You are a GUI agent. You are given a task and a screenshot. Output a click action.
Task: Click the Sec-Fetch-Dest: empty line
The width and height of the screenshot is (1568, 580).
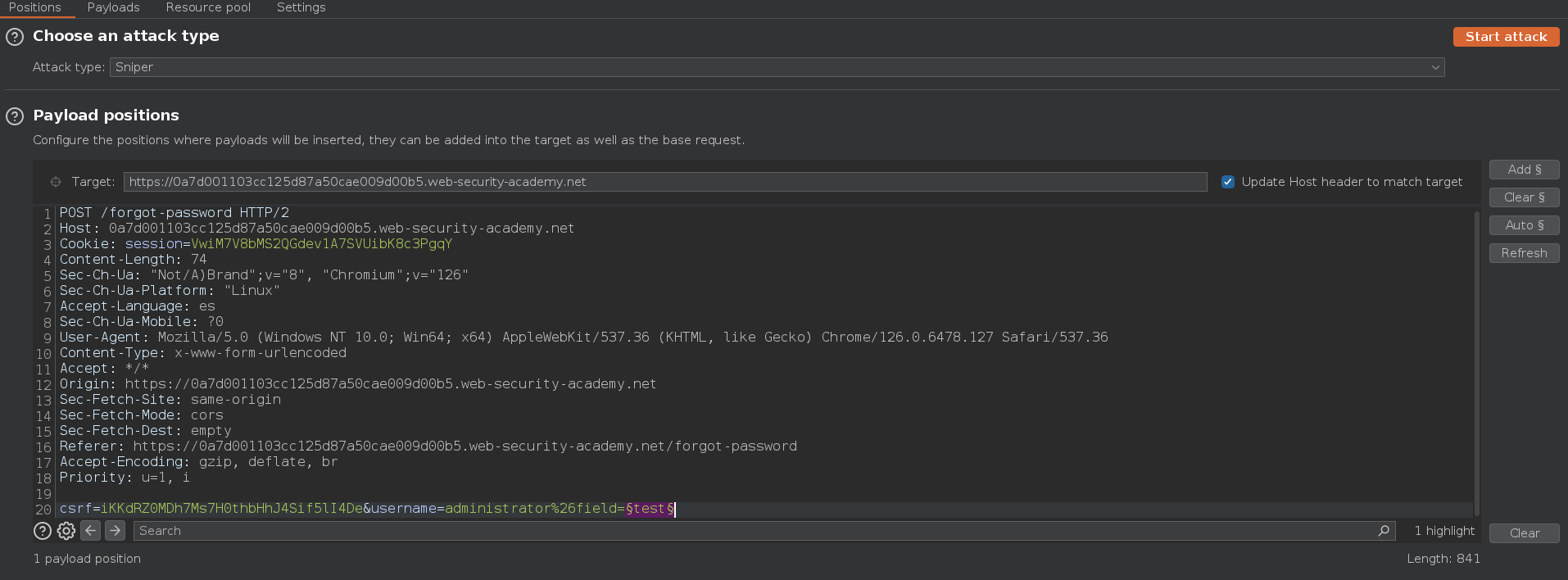[x=146, y=431]
